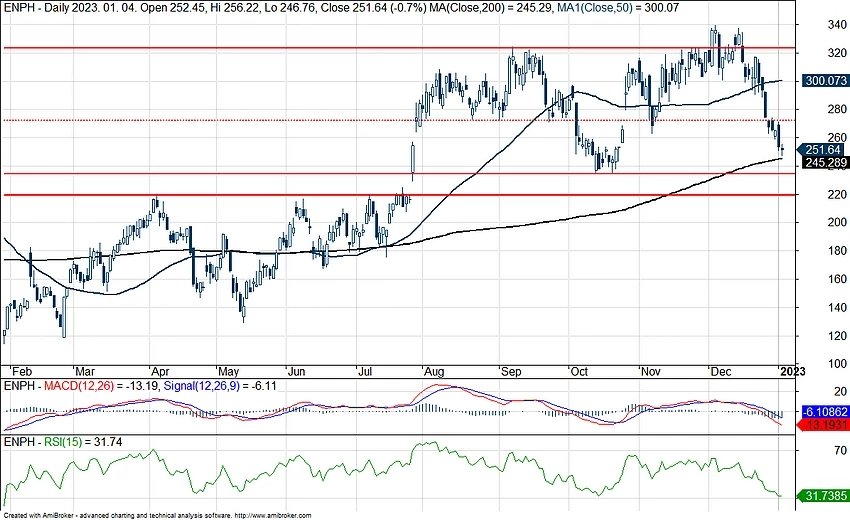Click the Mar month label on time axis

click(85, 372)
